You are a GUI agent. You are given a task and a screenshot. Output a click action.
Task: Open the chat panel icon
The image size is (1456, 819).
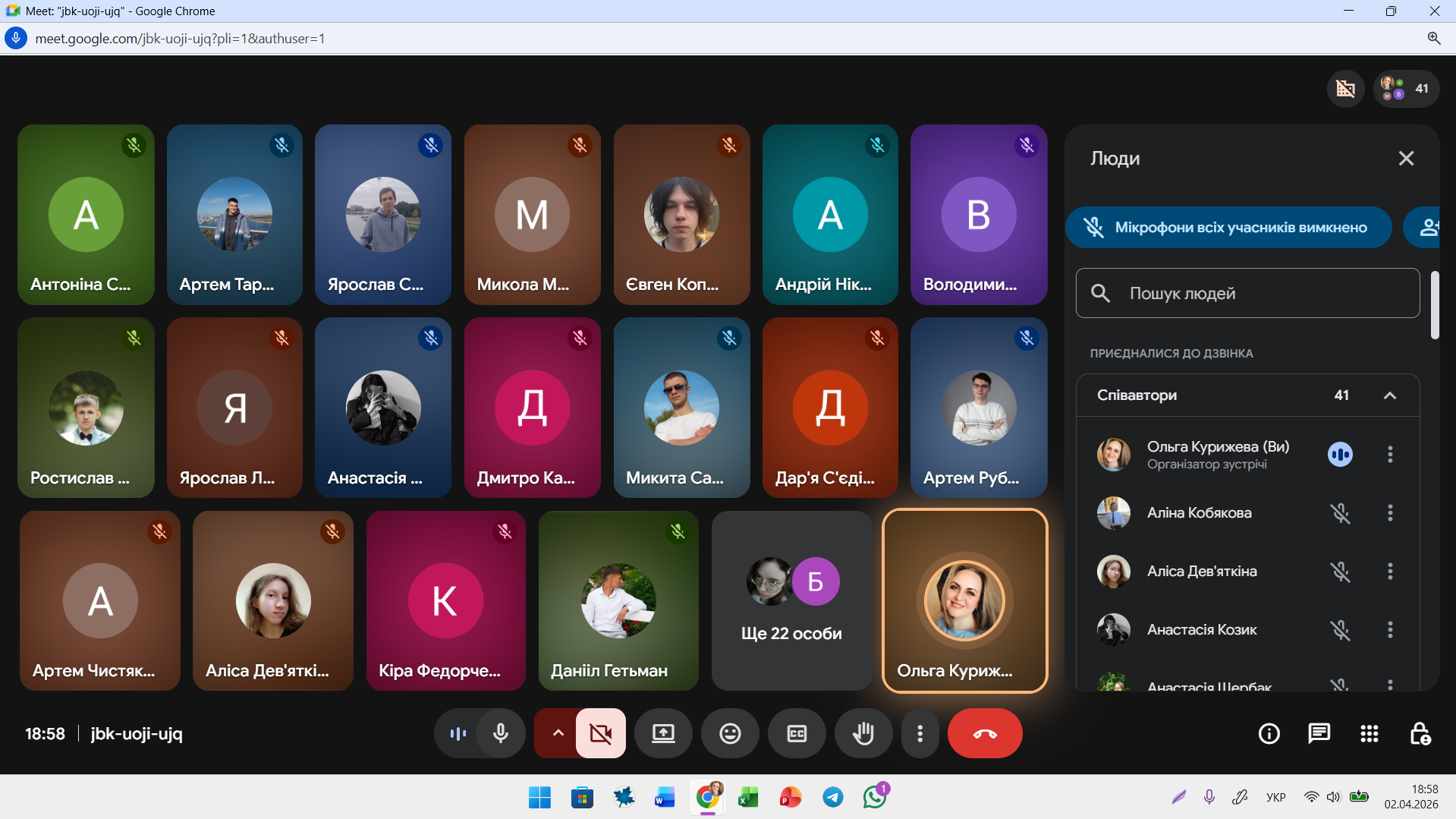coord(1319,733)
